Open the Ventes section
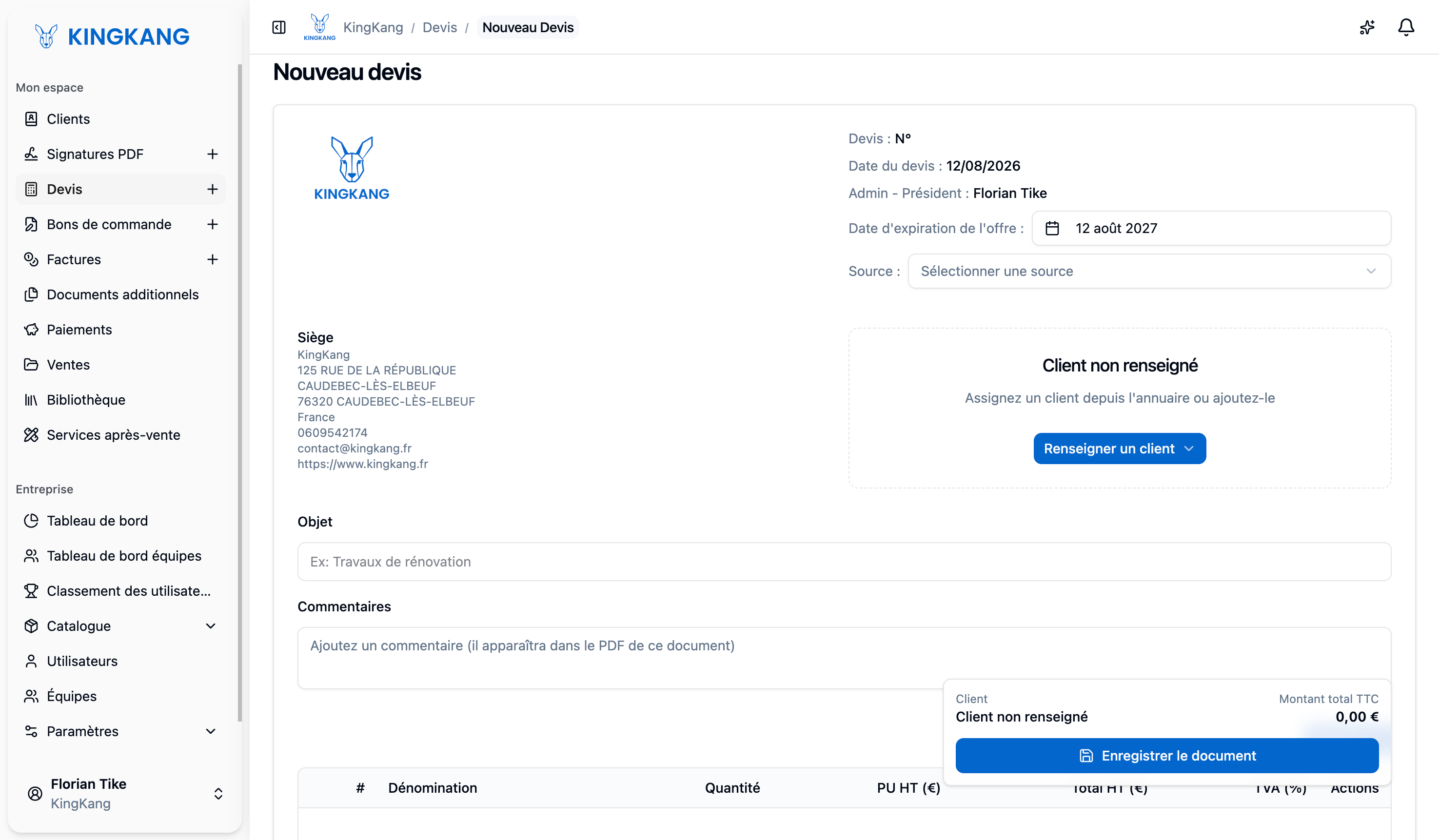 [120, 364]
